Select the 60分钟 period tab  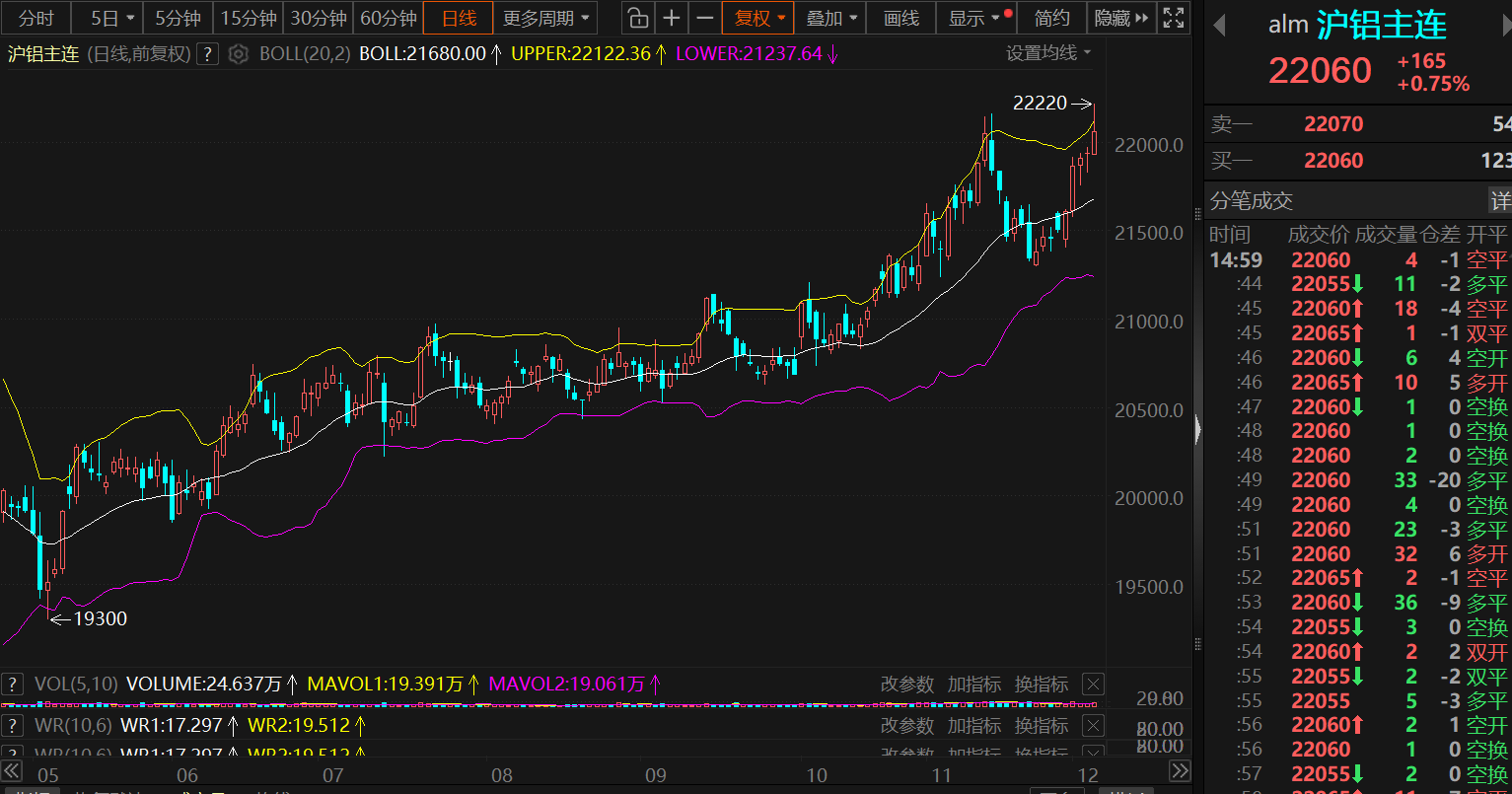pyautogui.click(x=388, y=18)
